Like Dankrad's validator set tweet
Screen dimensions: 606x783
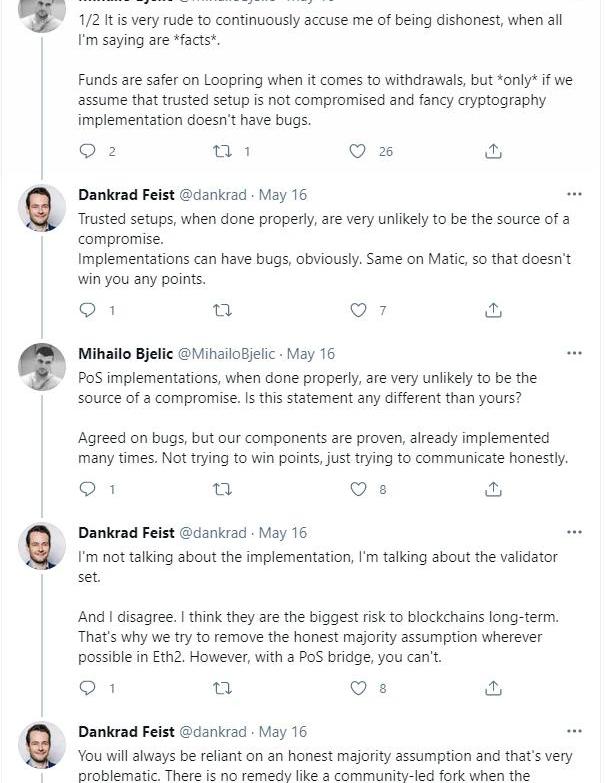tap(358, 688)
